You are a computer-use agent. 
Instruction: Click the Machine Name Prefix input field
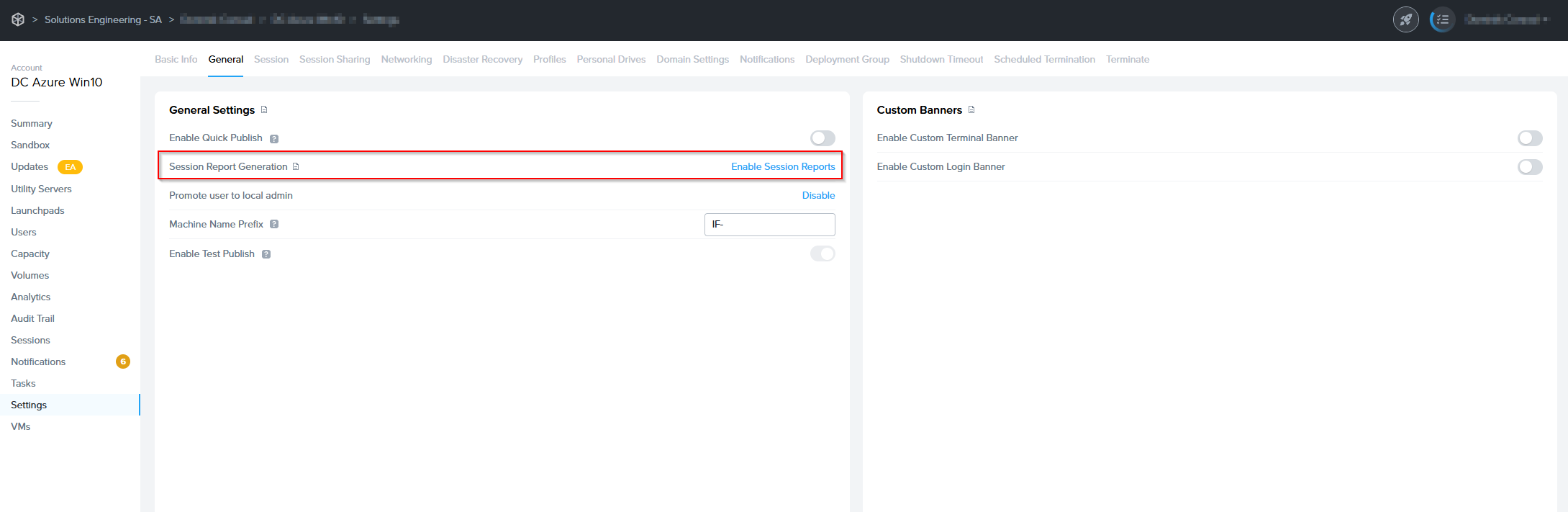coord(769,225)
